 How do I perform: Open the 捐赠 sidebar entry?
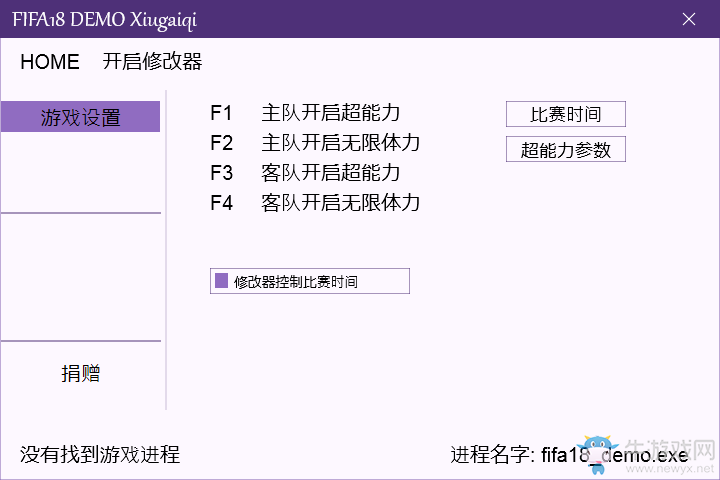coord(81,373)
